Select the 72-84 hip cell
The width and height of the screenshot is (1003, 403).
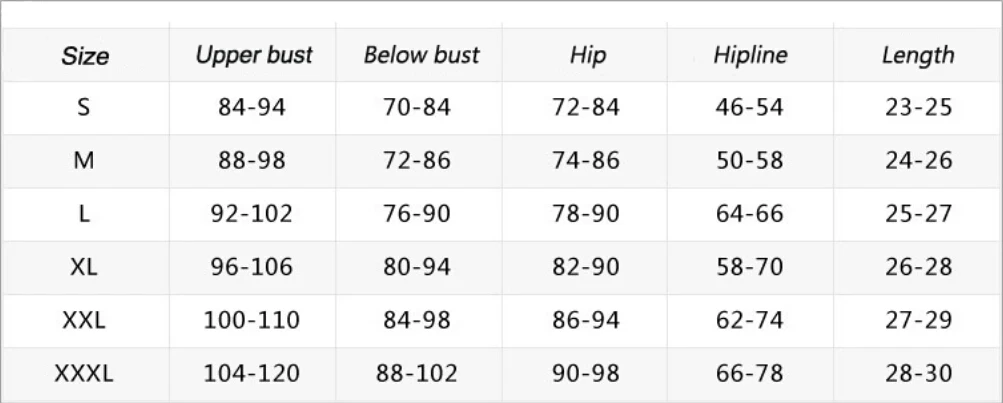(x=586, y=107)
